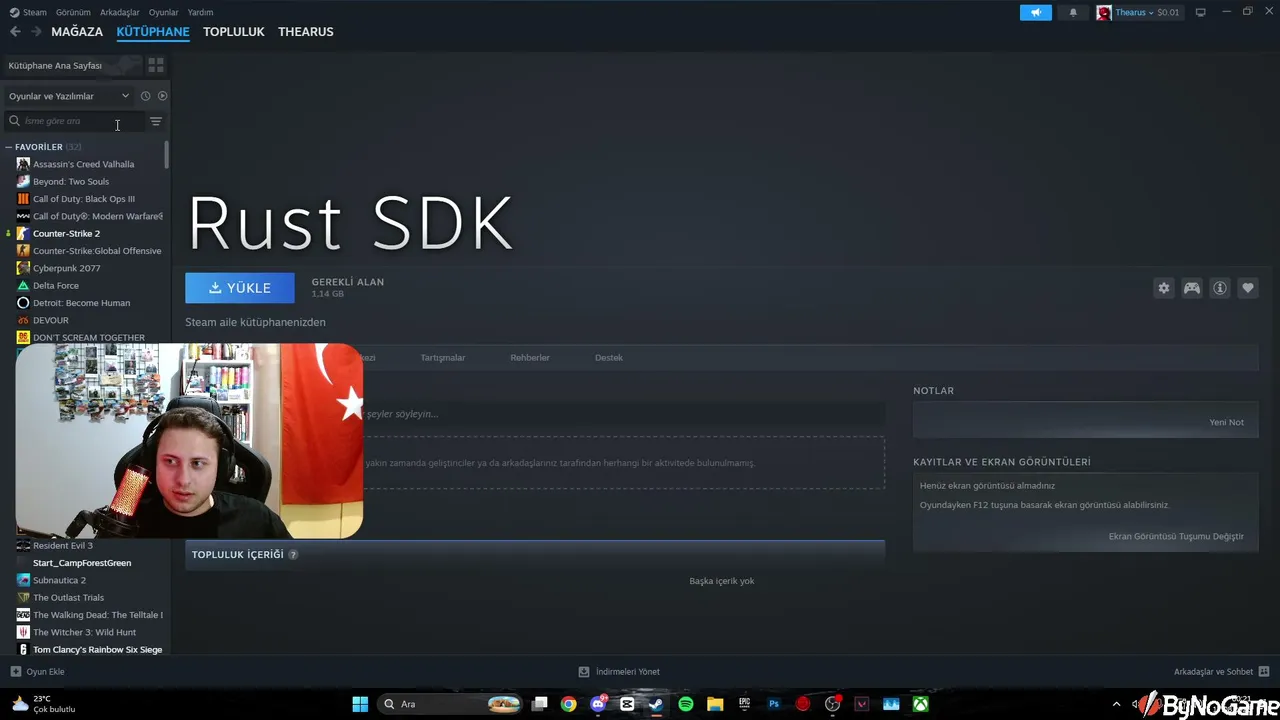Open Rust SDK manage gear icon
The height and width of the screenshot is (720, 1280).
tap(1164, 288)
